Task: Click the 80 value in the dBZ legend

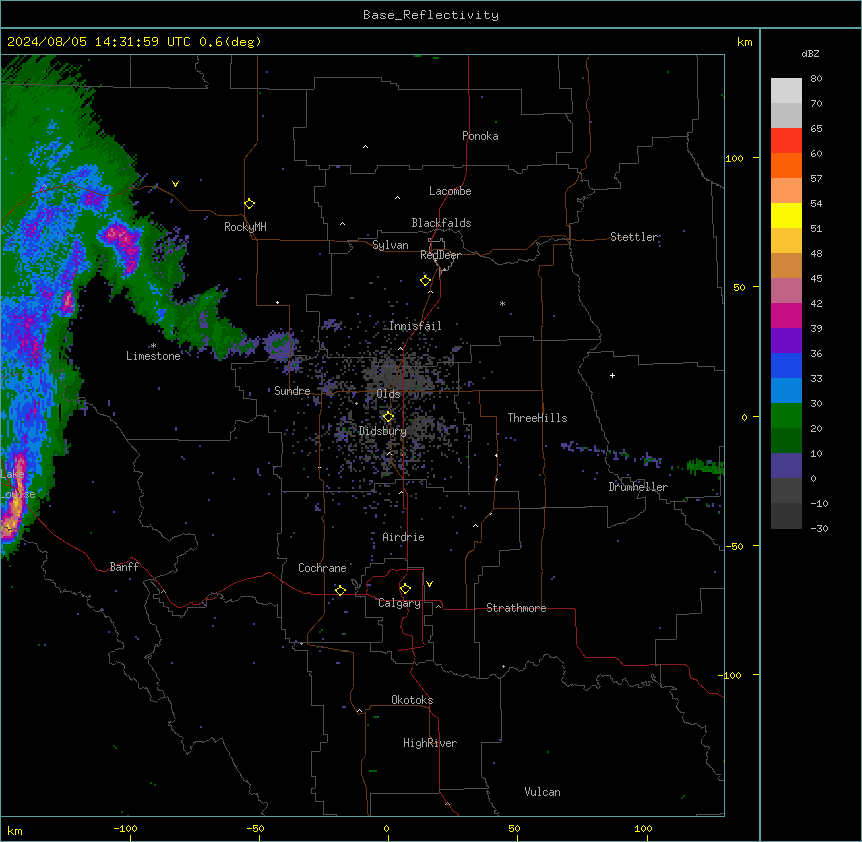Action: (x=816, y=79)
